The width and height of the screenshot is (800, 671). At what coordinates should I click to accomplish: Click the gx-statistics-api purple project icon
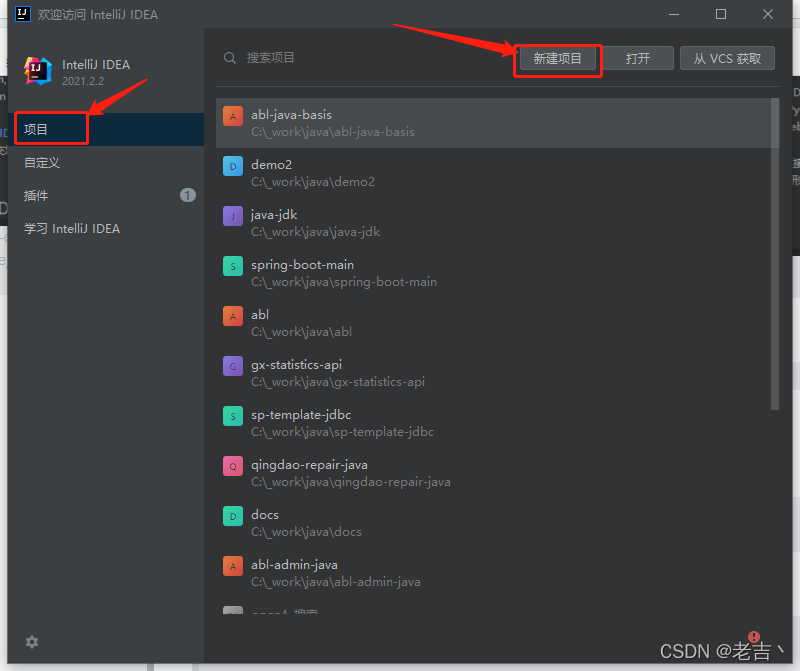233,366
